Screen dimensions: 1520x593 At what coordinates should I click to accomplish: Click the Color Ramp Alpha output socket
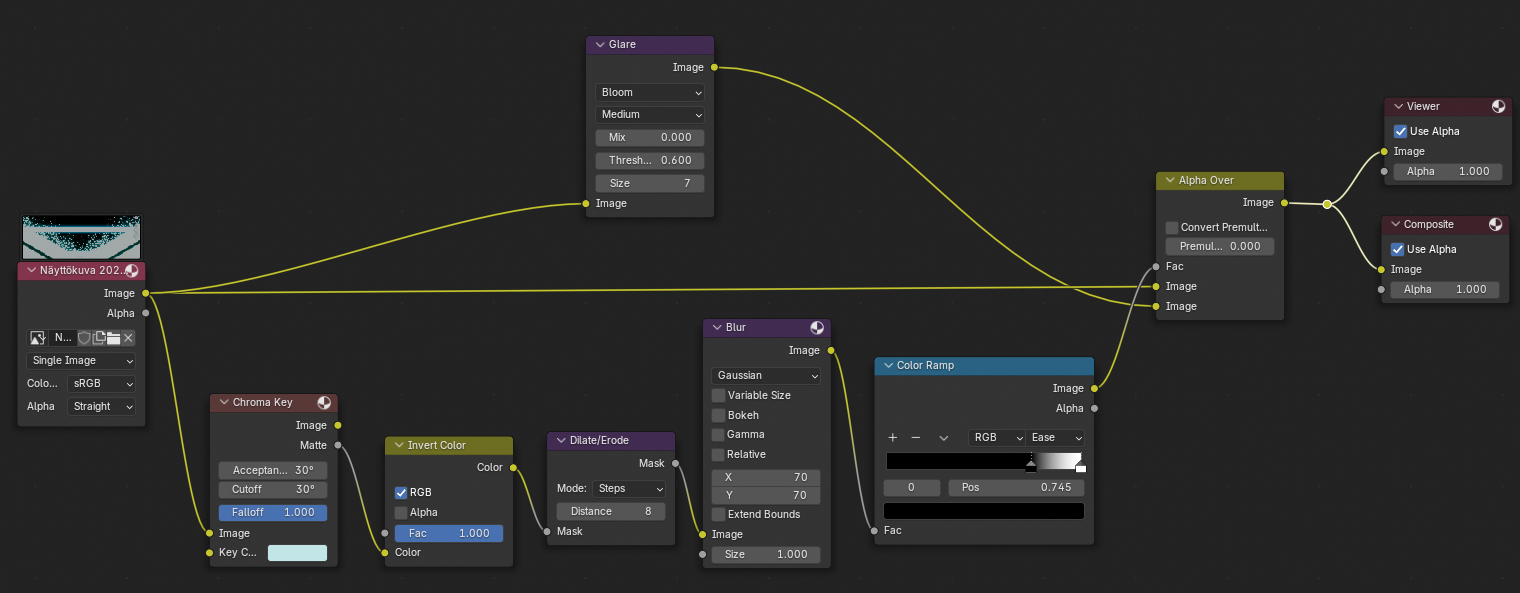(x=1094, y=408)
